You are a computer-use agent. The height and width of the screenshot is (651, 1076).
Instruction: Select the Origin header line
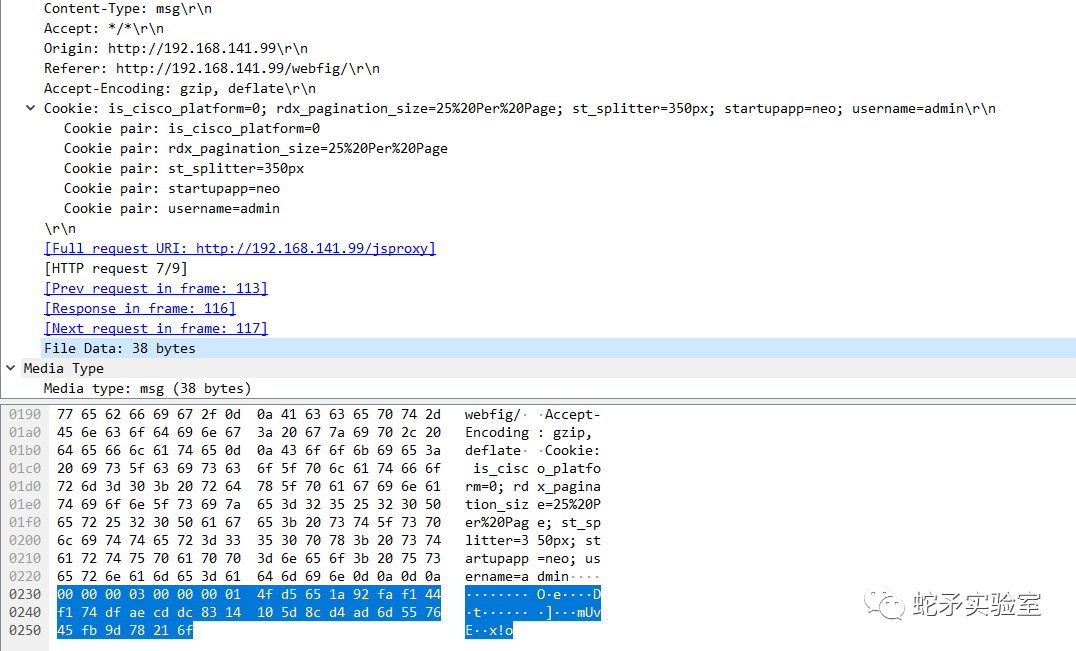[176, 49]
